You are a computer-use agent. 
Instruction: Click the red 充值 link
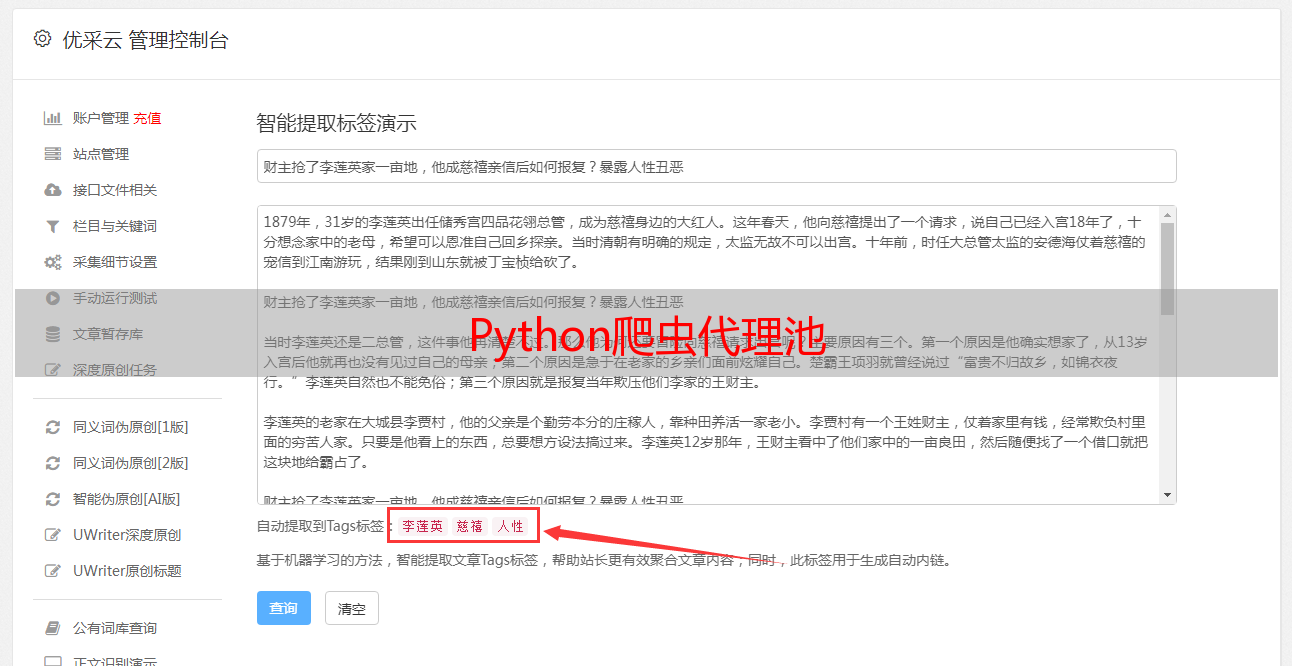[147, 118]
